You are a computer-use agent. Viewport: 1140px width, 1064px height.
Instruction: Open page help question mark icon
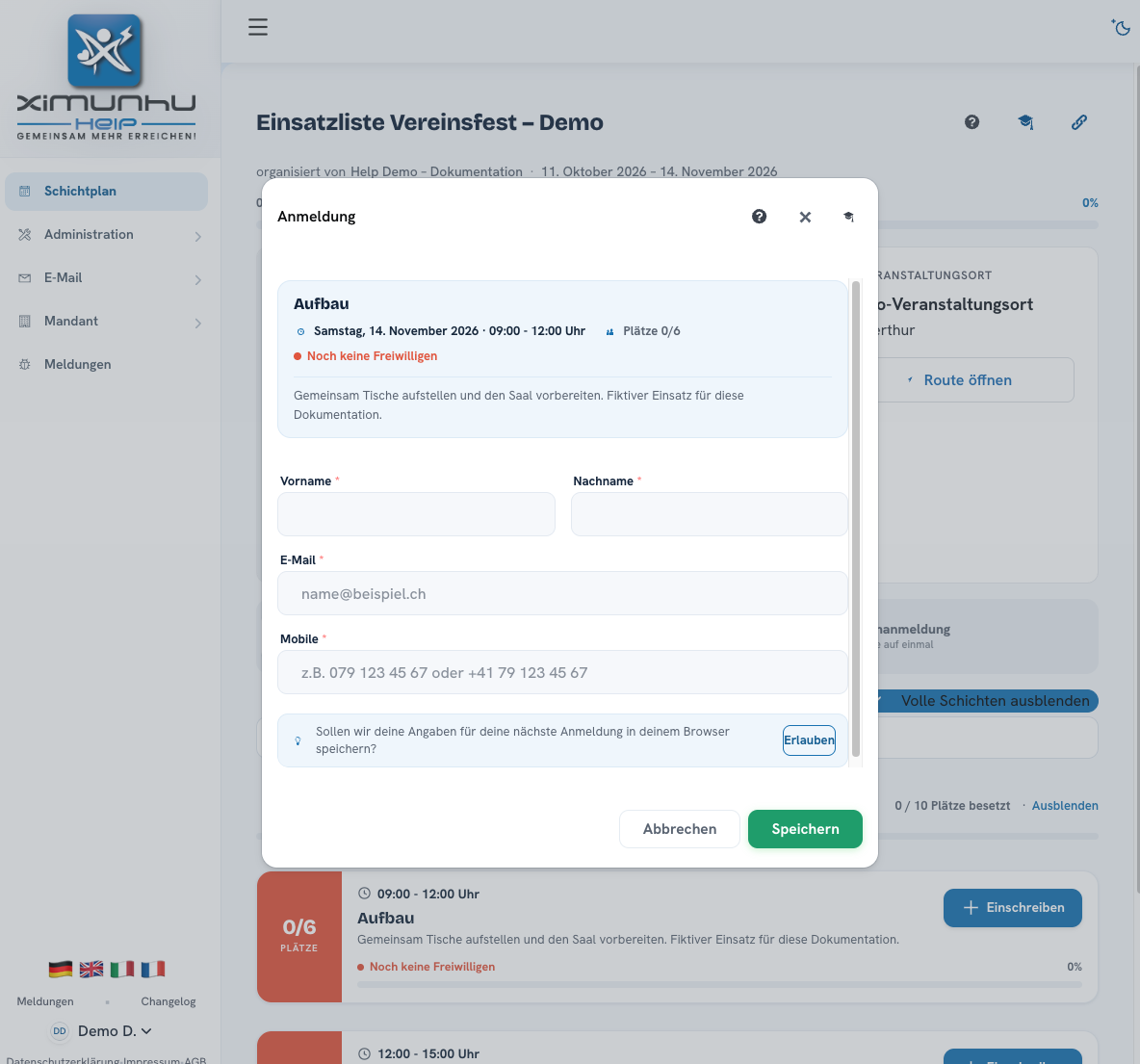click(972, 122)
